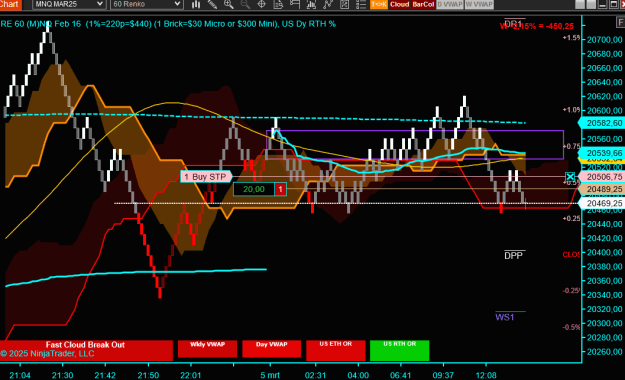
Task: Show the Data Box icon
Action: 278,4
